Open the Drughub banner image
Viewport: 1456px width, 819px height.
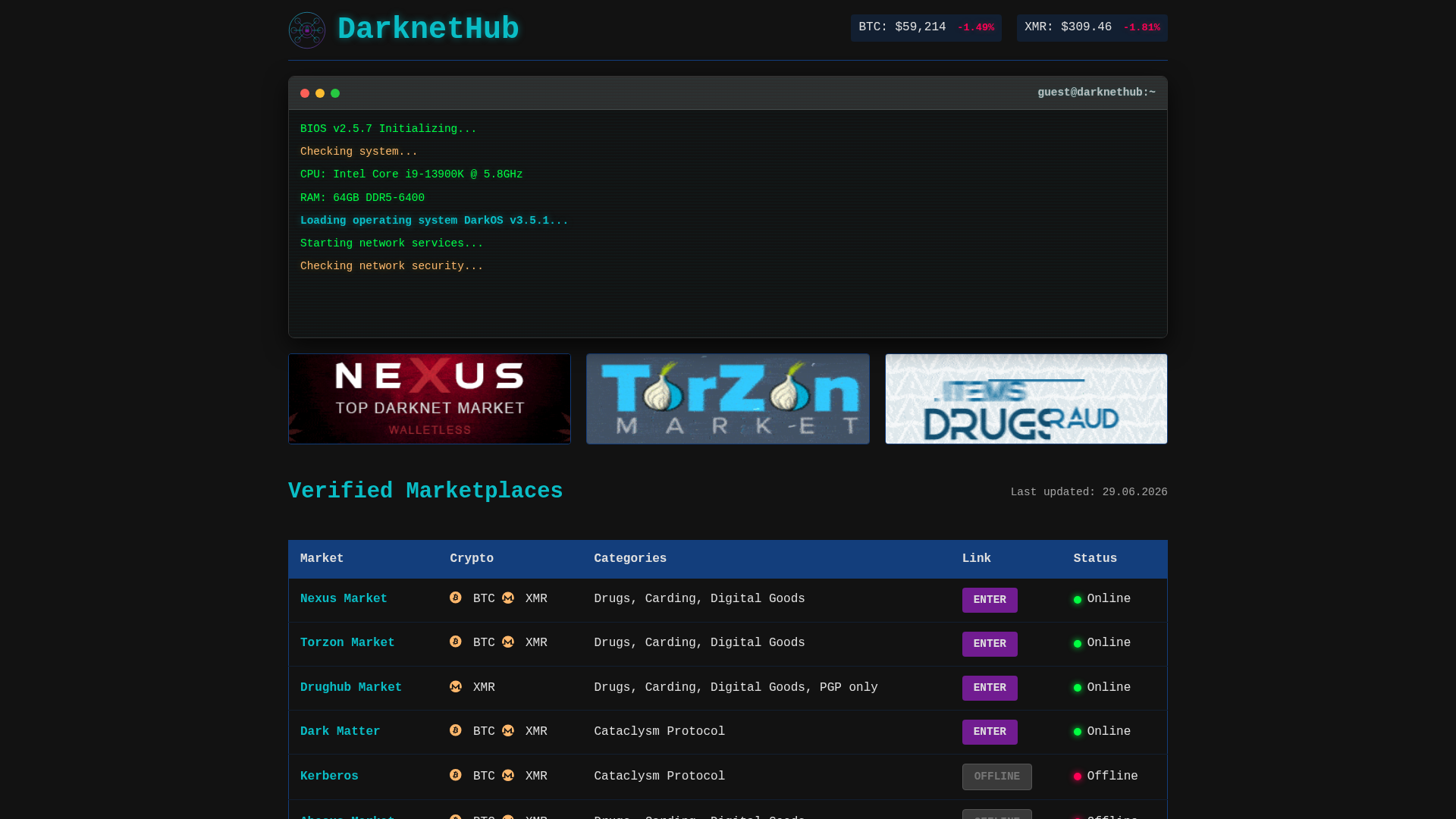coord(1026,399)
